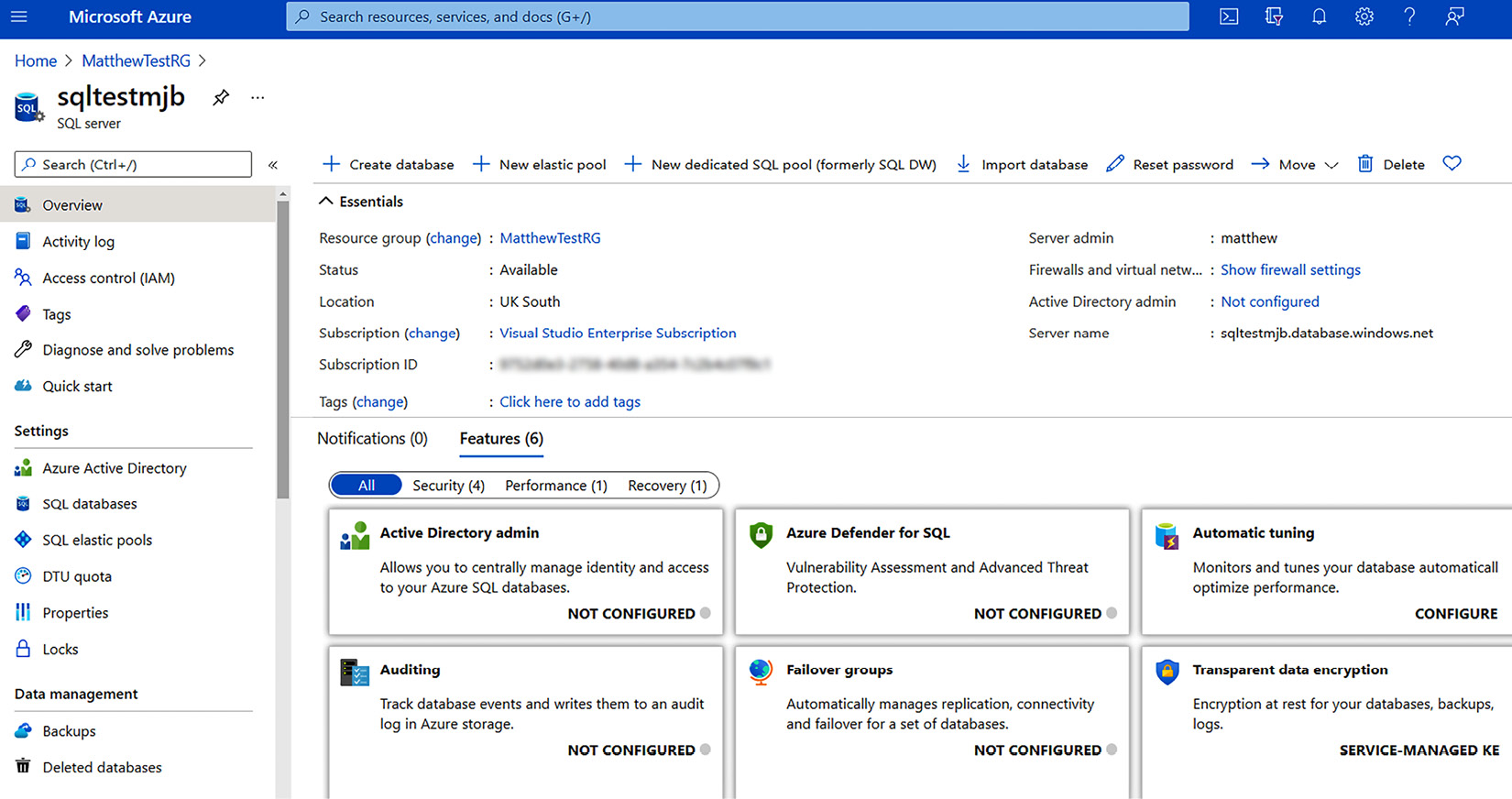The image size is (1512, 799).
Task: Click the Transparent data encryption shield icon
Action: coord(1167,672)
